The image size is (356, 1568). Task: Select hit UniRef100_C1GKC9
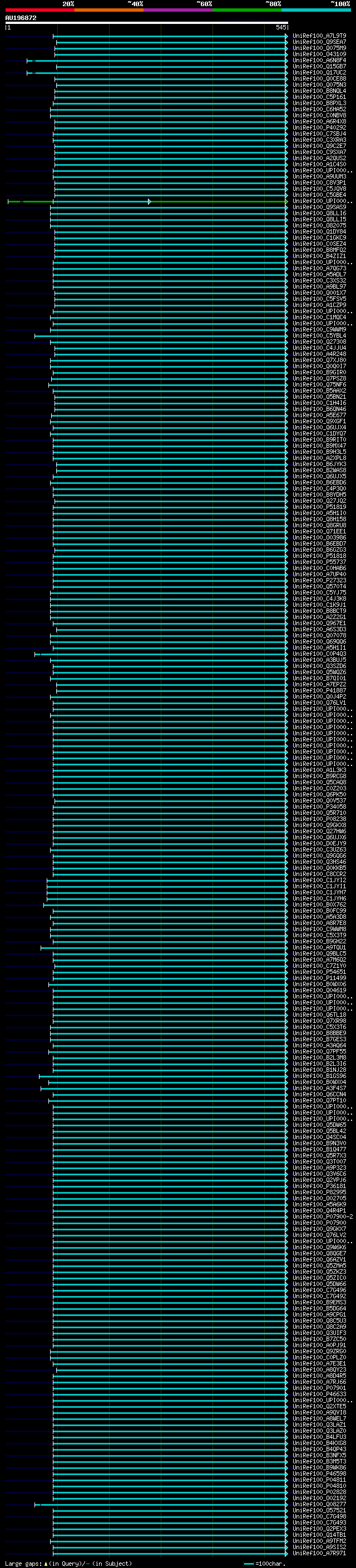pyautogui.click(x=319, y=238)
